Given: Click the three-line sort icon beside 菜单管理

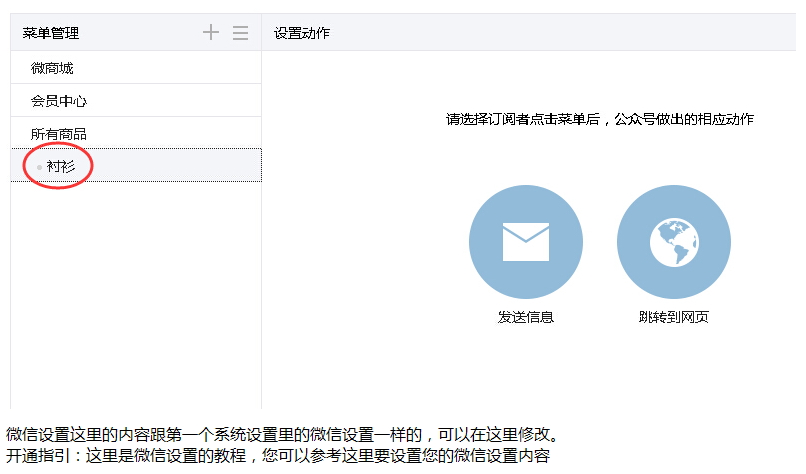Looking at the screenshot, I should tap(240, 32).
